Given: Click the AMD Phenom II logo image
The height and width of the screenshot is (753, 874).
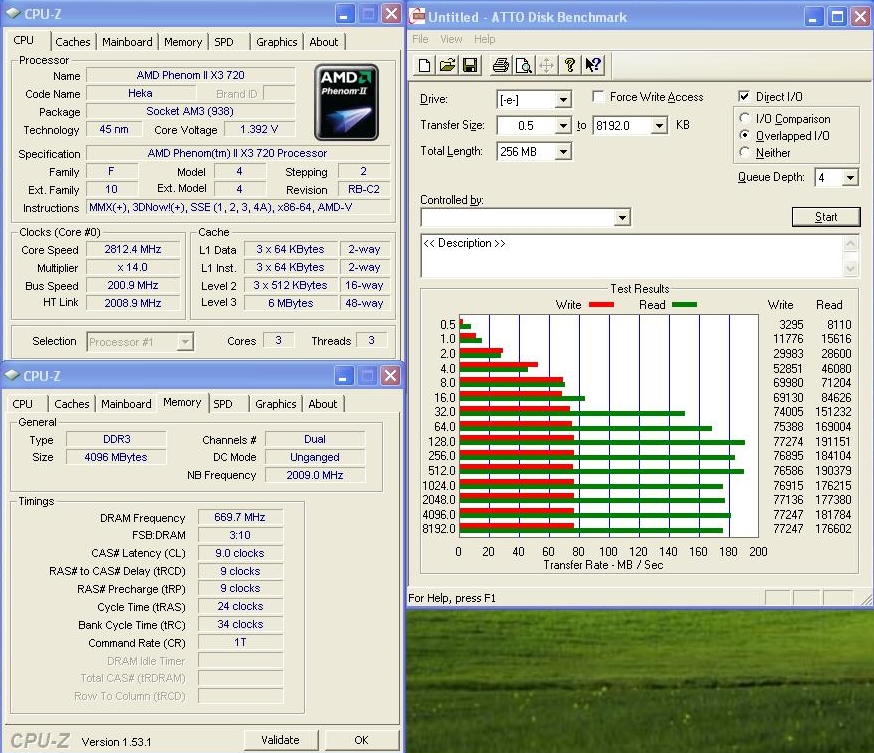Looking at the screenshot, I should coord(346,102).
